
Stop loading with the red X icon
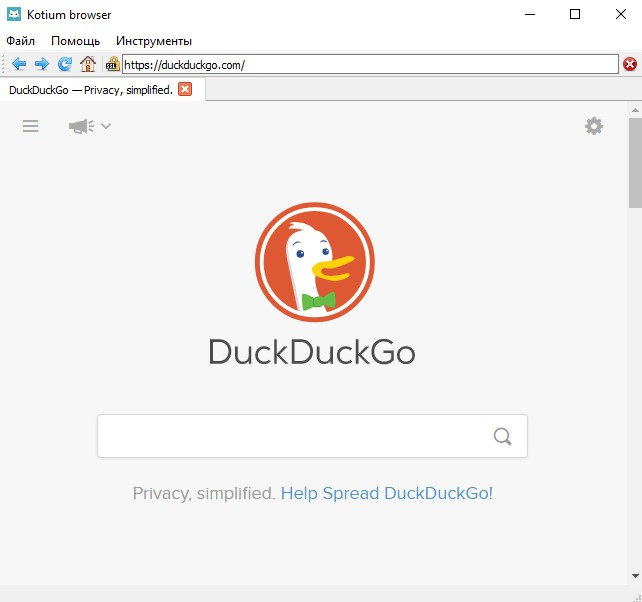[630, 64]
